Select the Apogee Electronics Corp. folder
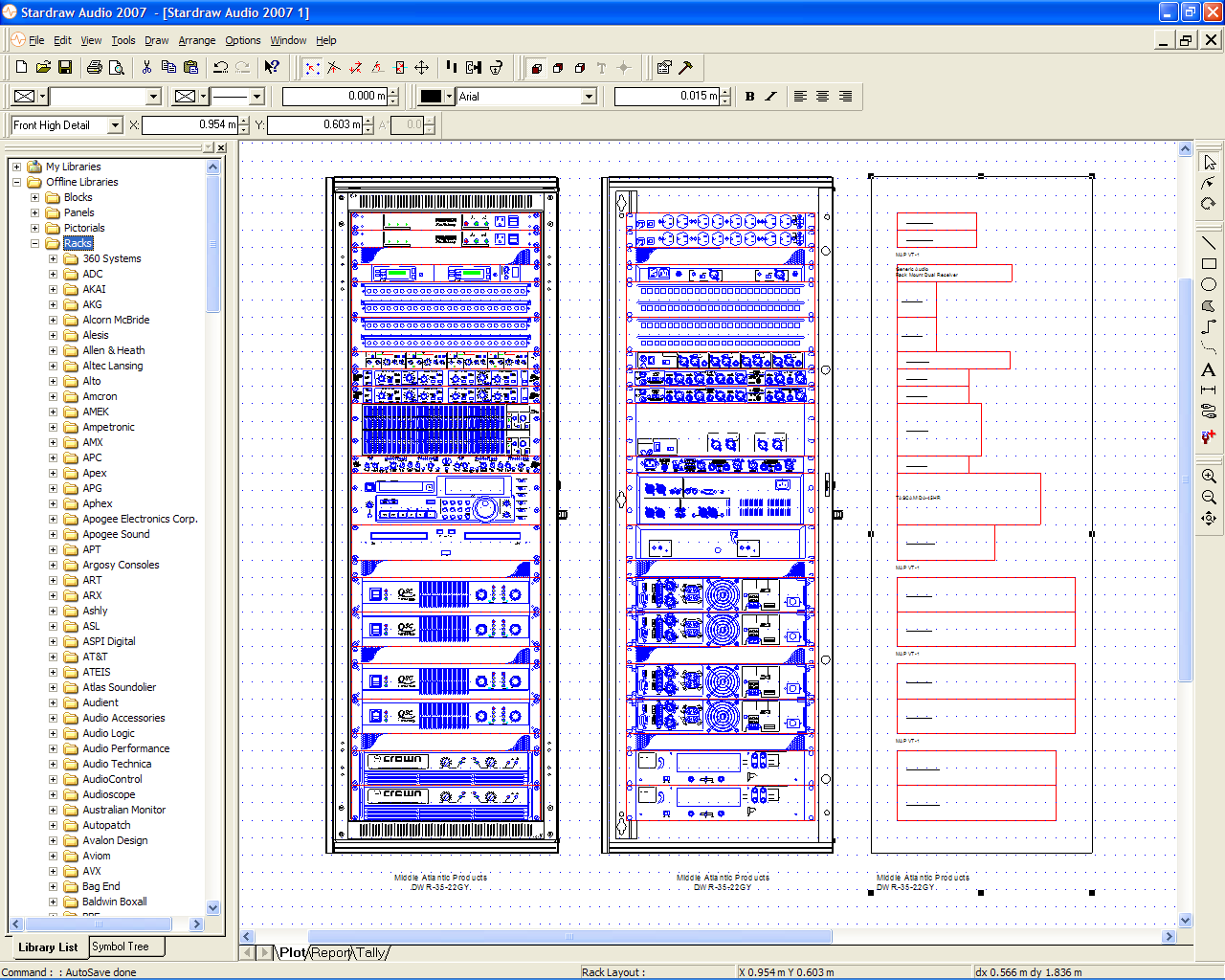 pos(140,519)
